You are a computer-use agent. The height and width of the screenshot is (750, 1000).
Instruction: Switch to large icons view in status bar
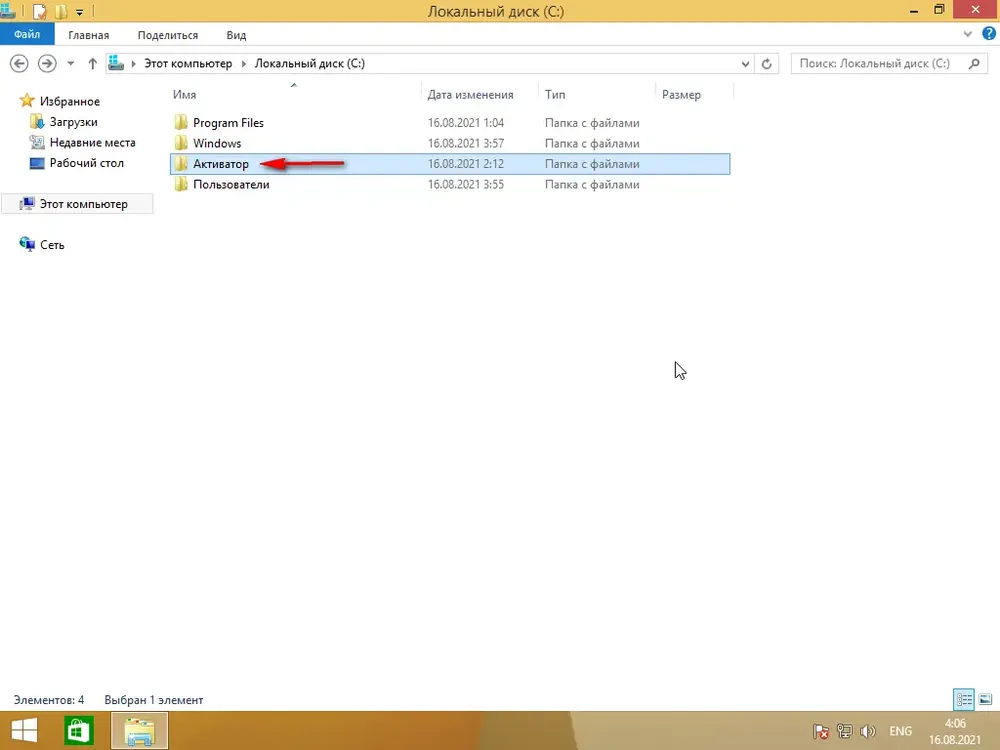pyautogui.click(x=985, y=700)
